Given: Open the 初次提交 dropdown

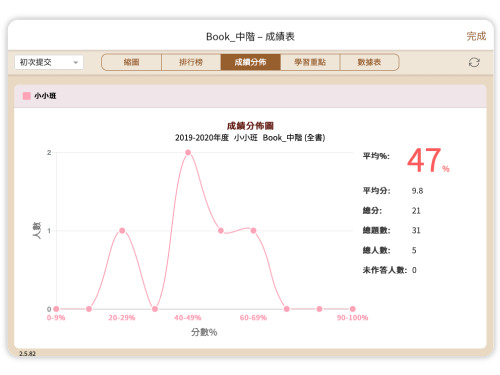Looking at the screenshot, I should (x=49, y=62).
